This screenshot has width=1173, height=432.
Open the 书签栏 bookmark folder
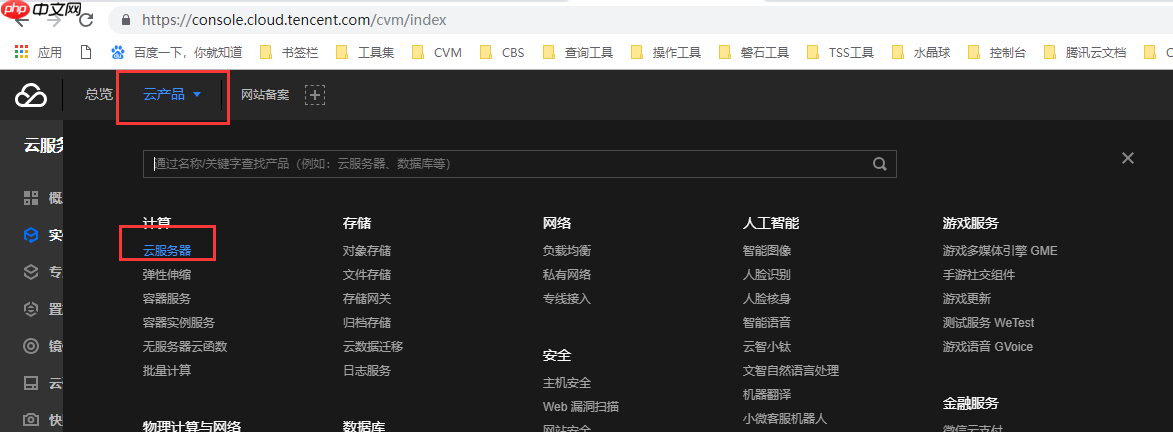pos(289,52)
